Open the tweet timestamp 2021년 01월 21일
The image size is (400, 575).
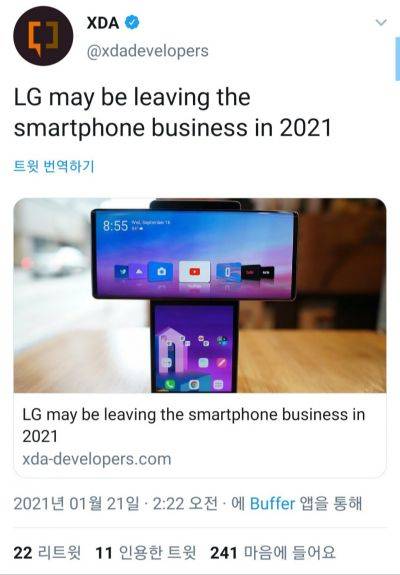click(x=76, y=504)
